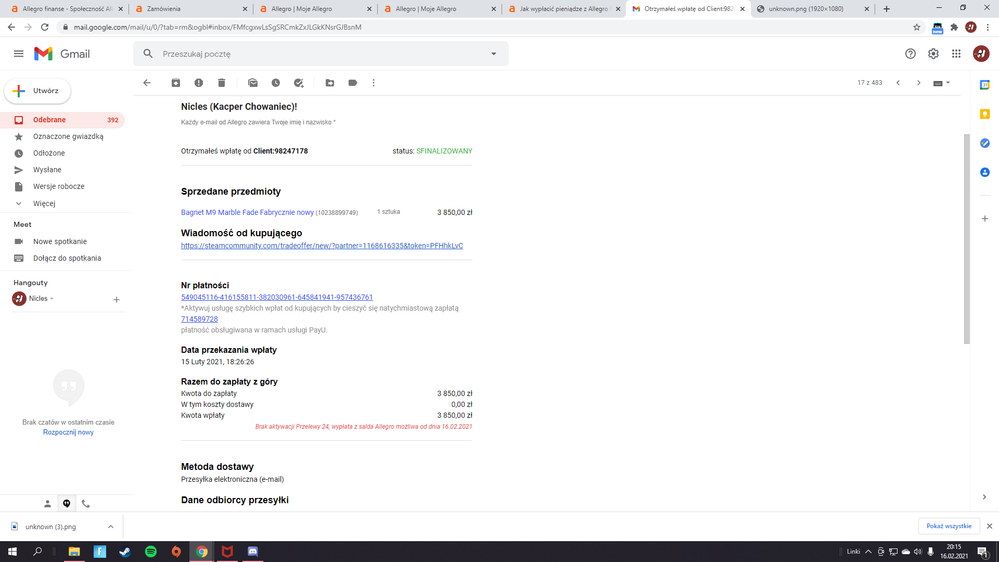Mark the email as unread

[x=253, y=83]
